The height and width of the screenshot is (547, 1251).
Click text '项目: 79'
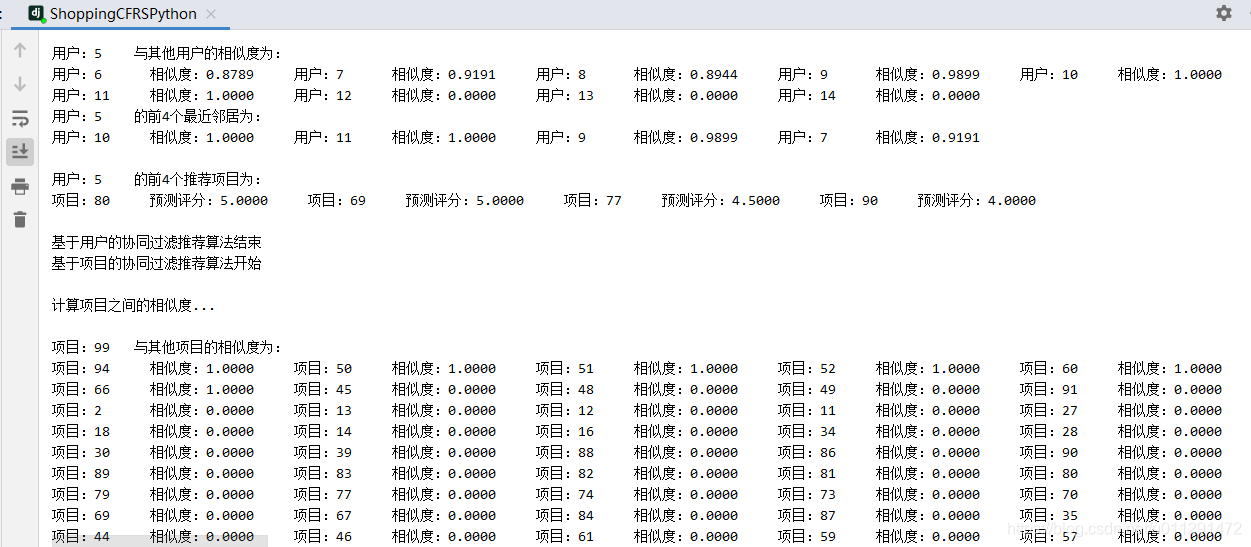(x=81, y=494)
